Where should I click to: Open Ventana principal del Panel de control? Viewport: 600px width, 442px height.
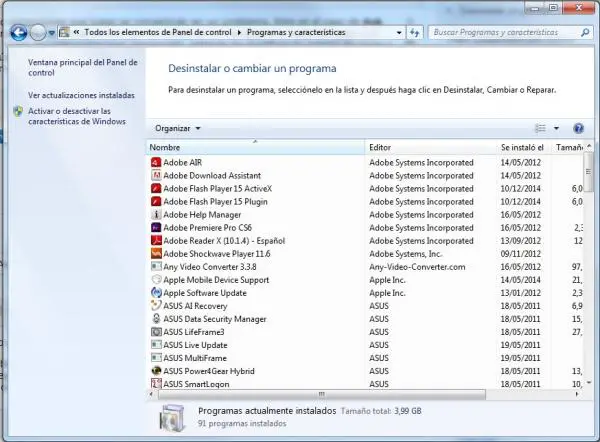click(x=83, y=67)
